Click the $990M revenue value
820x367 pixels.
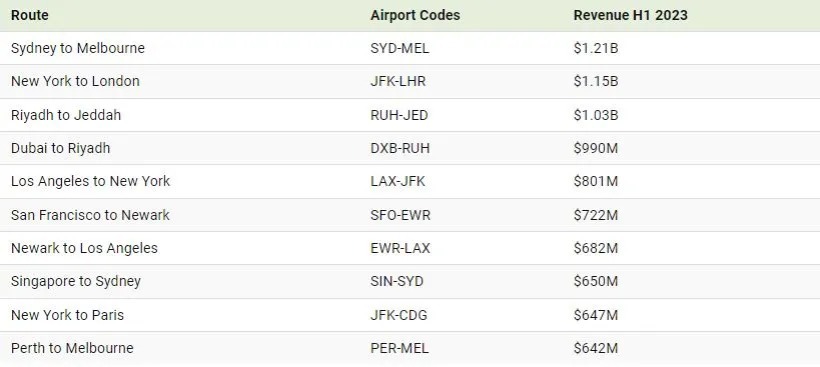point(596,148)
